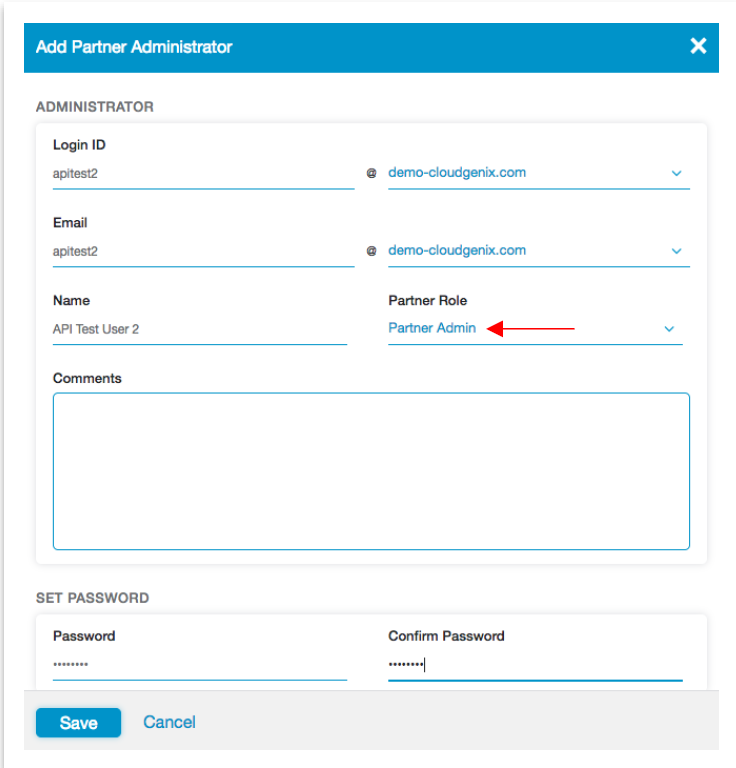Image resolution: width=736 pixels, height=768 pixels.
Task: Click the Partner Role chevron arrow
Action: [x=669, y=329]
